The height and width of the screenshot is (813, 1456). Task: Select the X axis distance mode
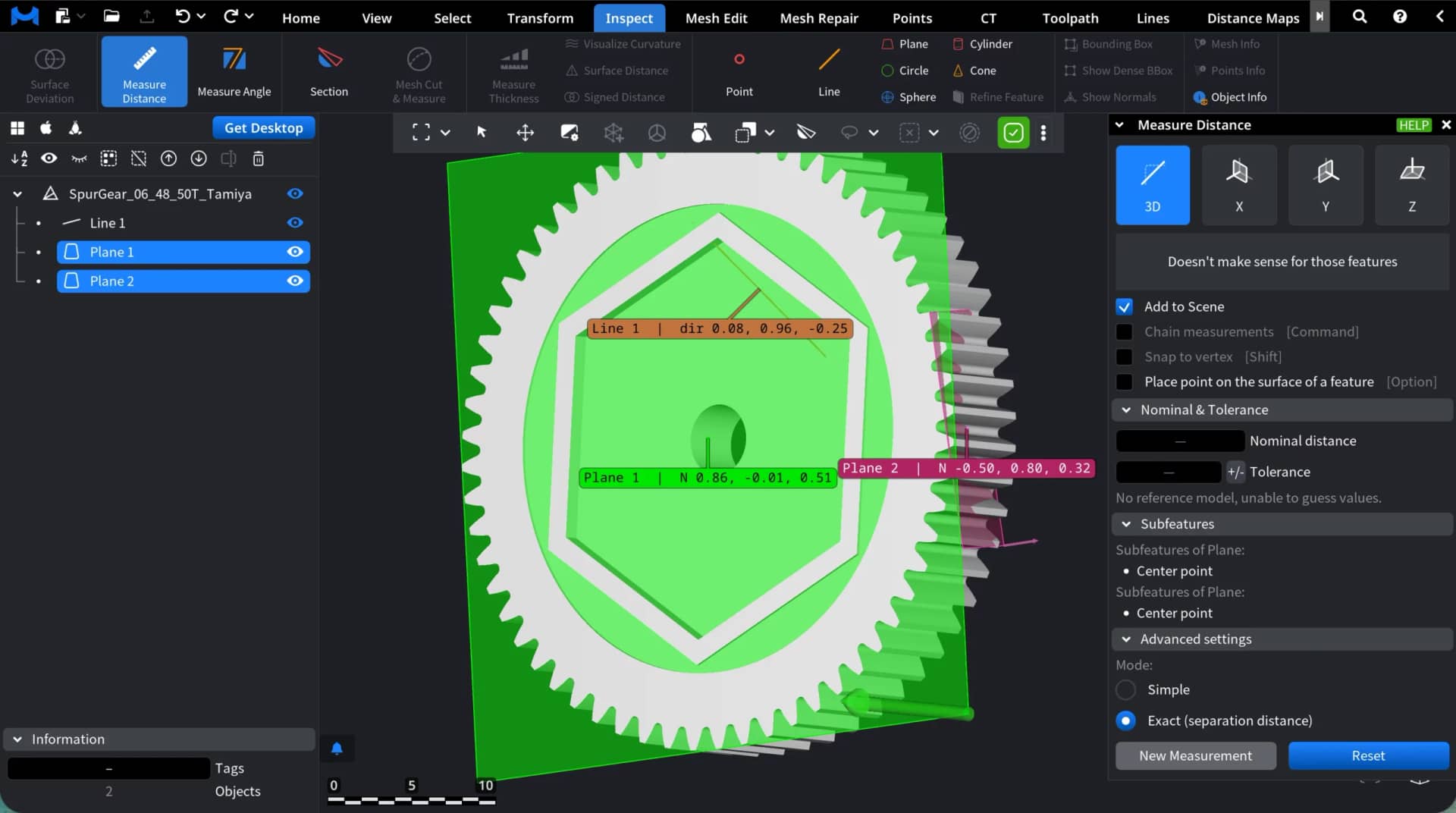1239,185
